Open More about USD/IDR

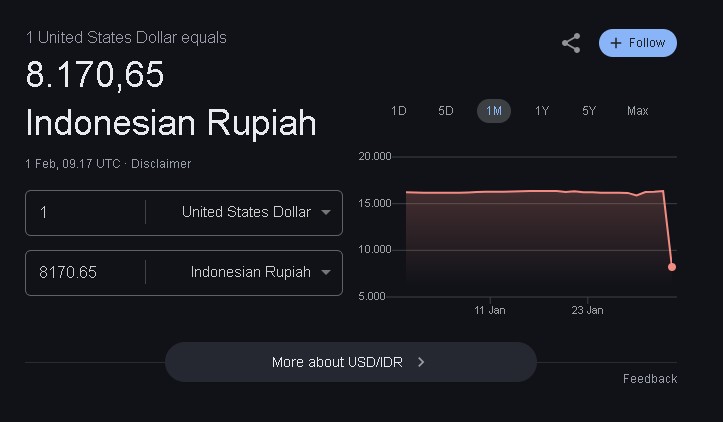click(351, 362)
